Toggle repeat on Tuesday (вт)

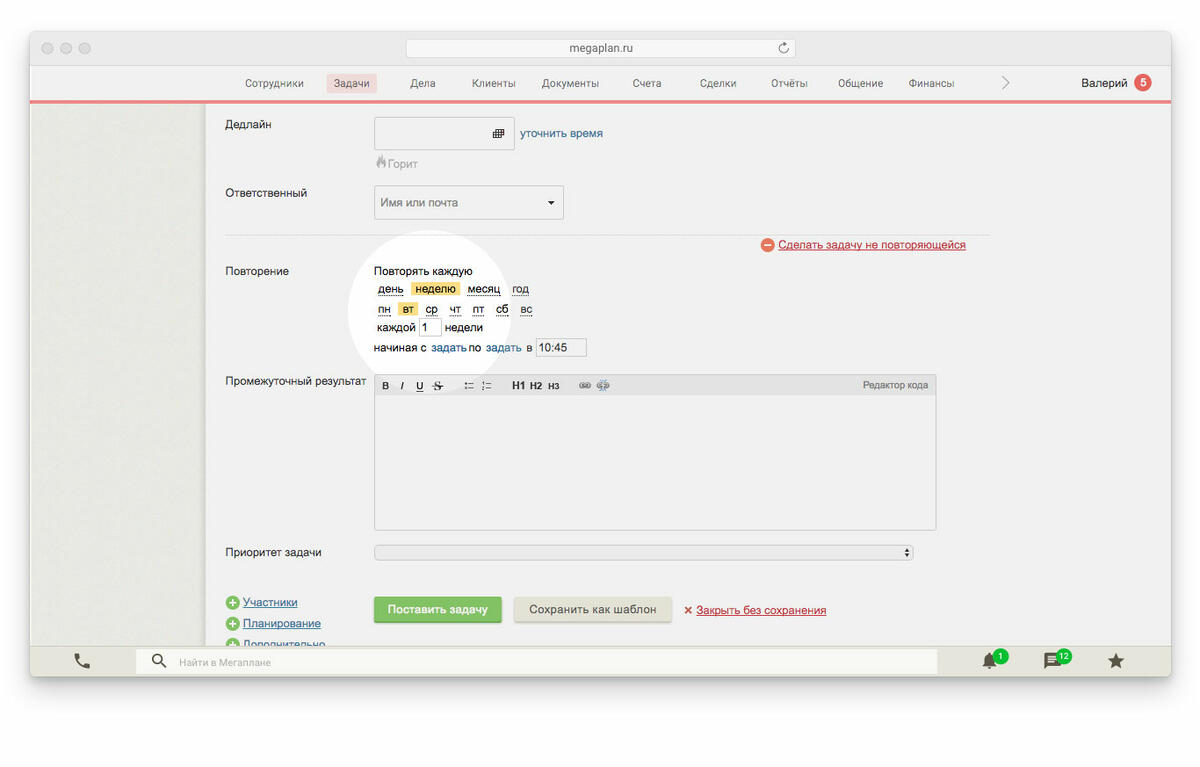(x=408, y=309)
